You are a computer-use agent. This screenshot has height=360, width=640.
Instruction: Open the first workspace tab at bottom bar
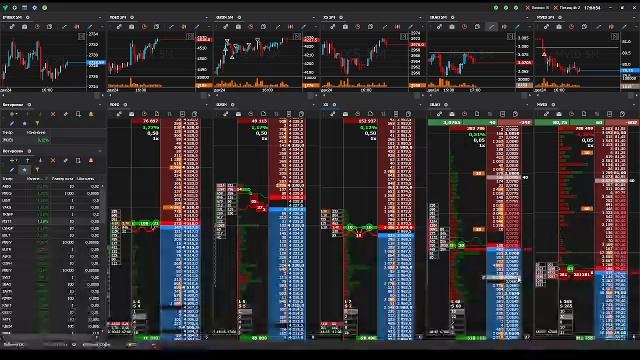click(x=14, y=345)
